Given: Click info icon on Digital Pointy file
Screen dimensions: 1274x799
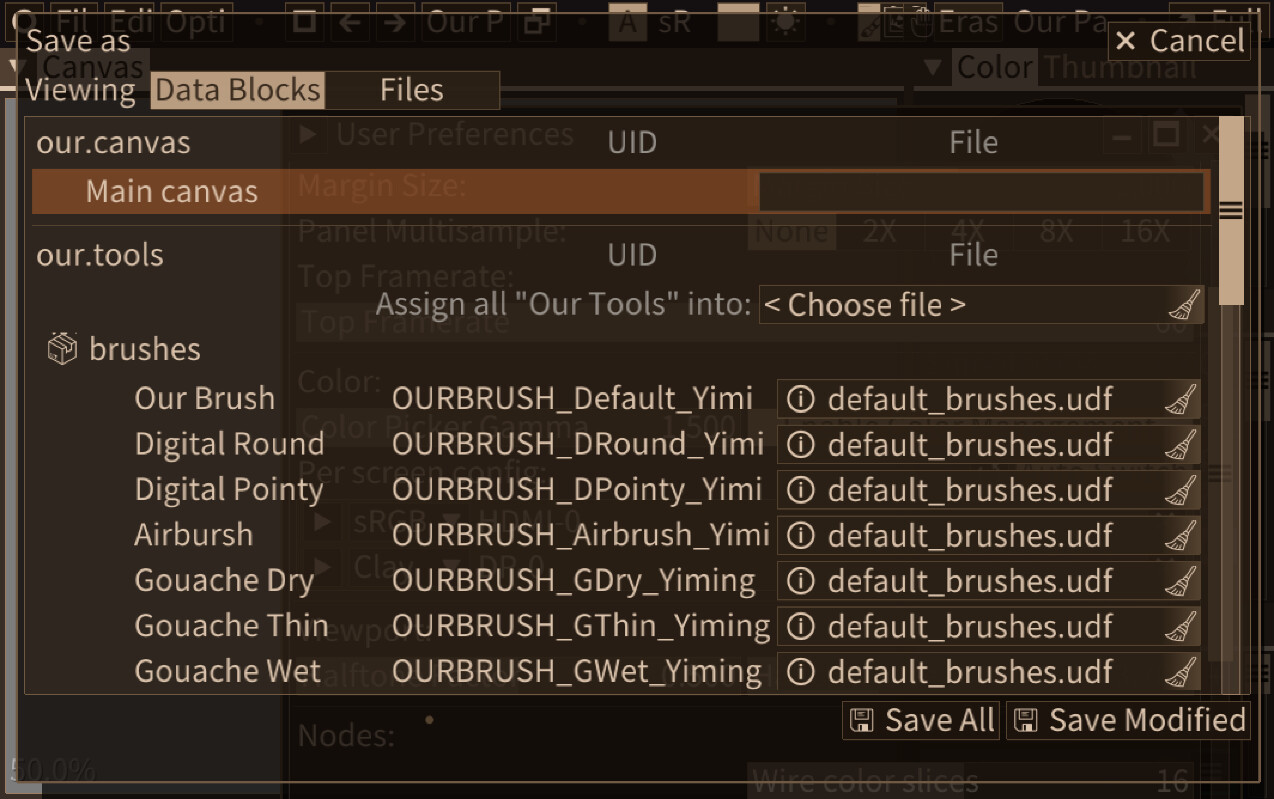Looking at the screenshot, I should click(x=800, y=490).
